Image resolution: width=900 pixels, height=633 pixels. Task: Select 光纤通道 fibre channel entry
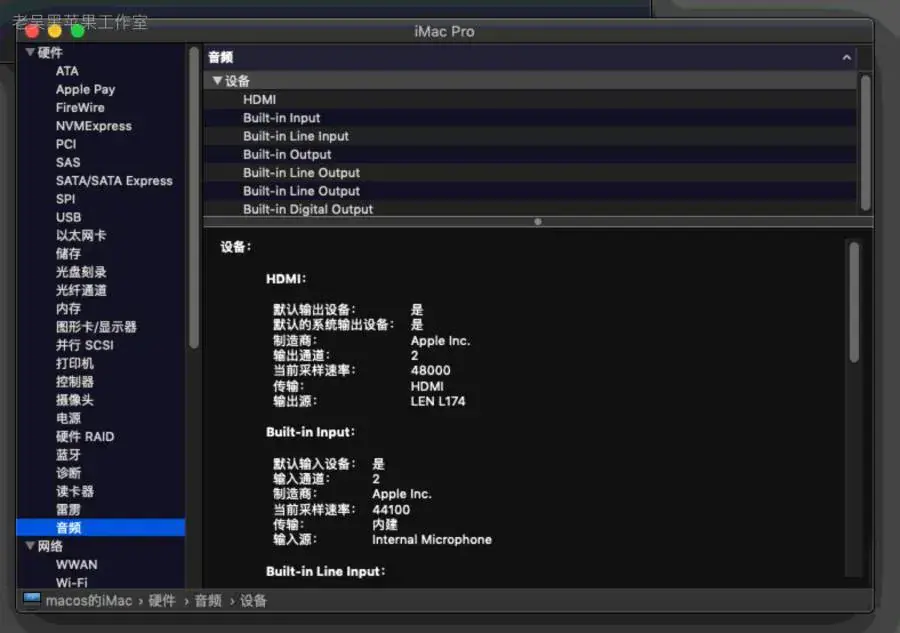pyautogui.click(x=81, y=290)
